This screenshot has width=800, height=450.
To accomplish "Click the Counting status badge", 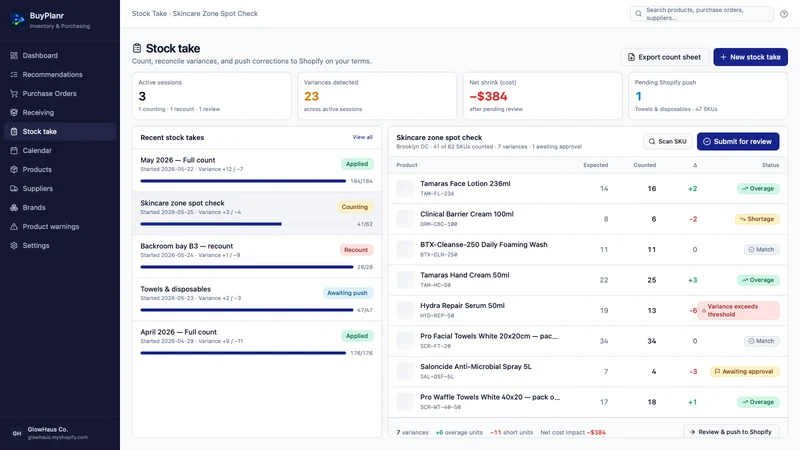I will (x=355, y=207).
